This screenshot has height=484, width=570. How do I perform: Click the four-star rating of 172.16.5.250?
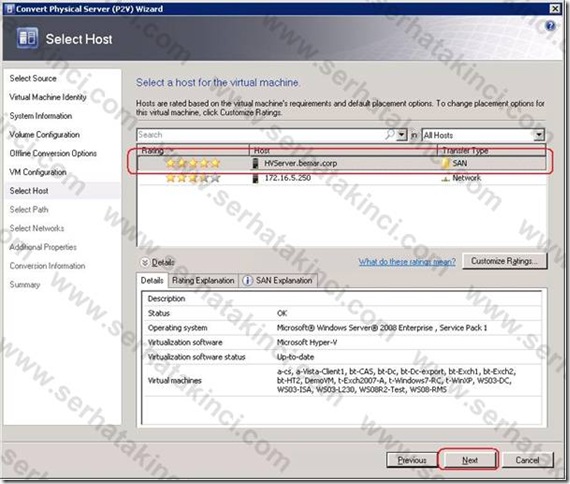pyautogui.click(x=193, y=178)
